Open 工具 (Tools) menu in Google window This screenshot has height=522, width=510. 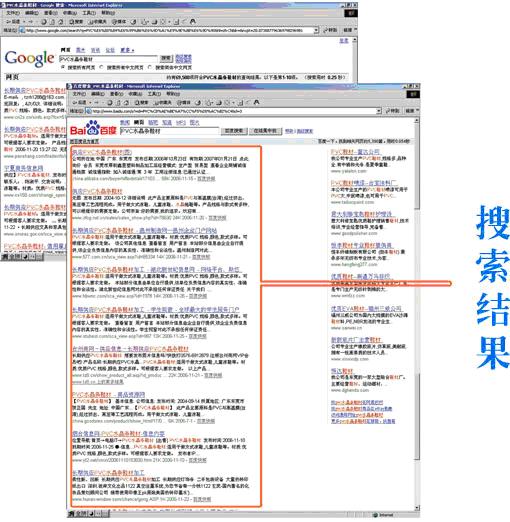89,13
